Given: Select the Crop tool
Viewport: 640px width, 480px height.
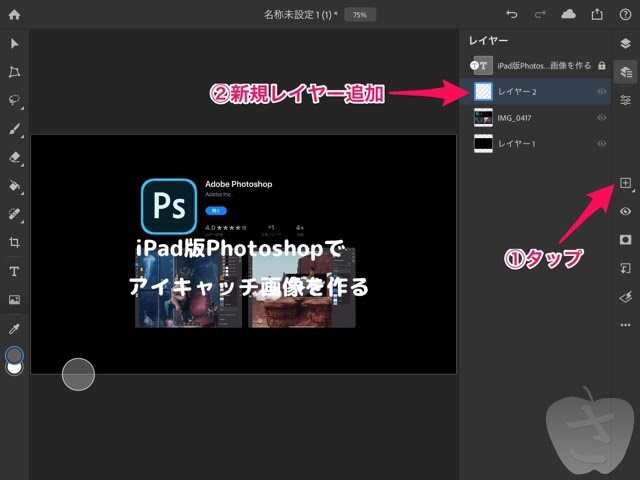Looking at the screenshot, I should point(14,242).
